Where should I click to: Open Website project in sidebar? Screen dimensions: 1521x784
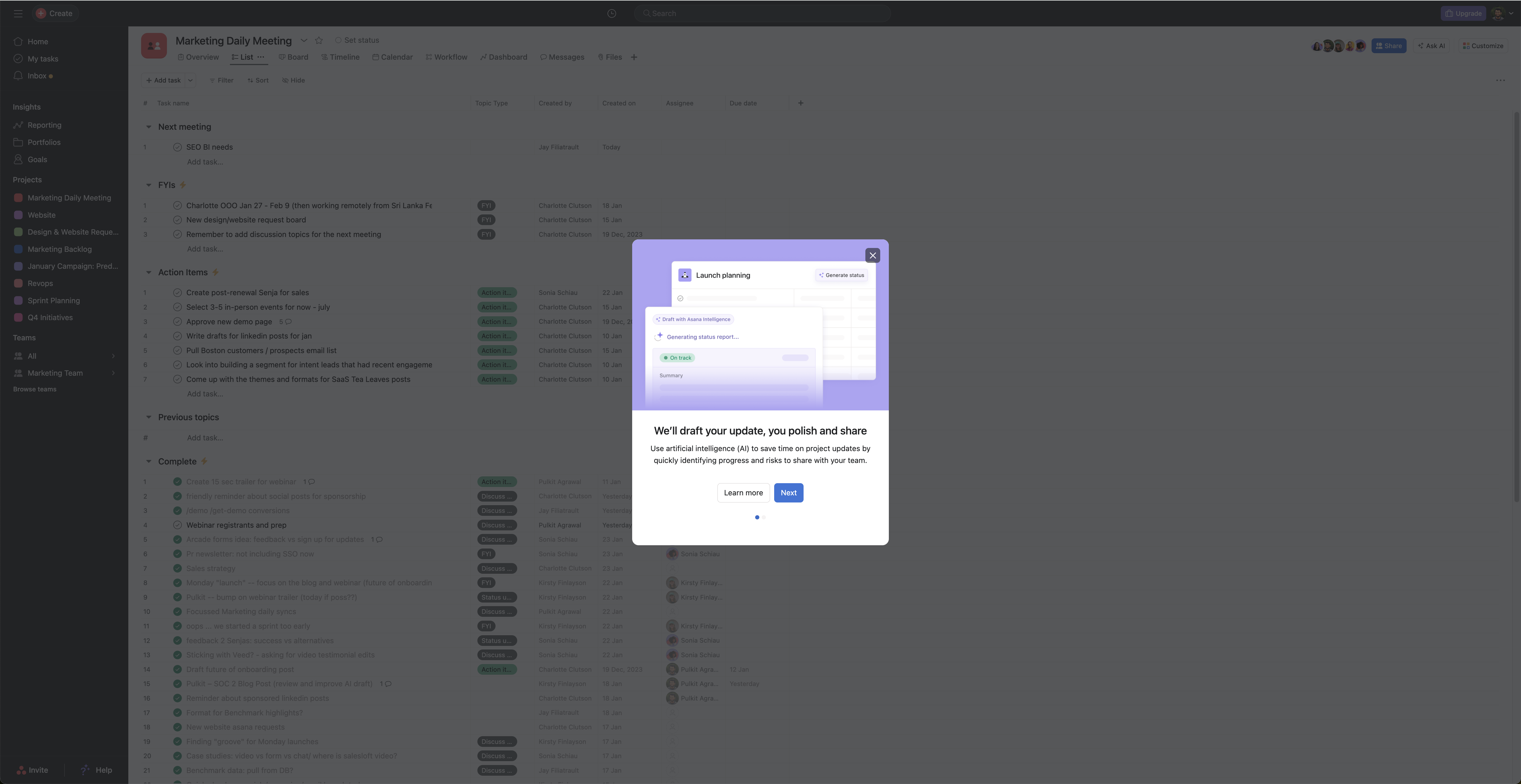click(x=41, y=215)
